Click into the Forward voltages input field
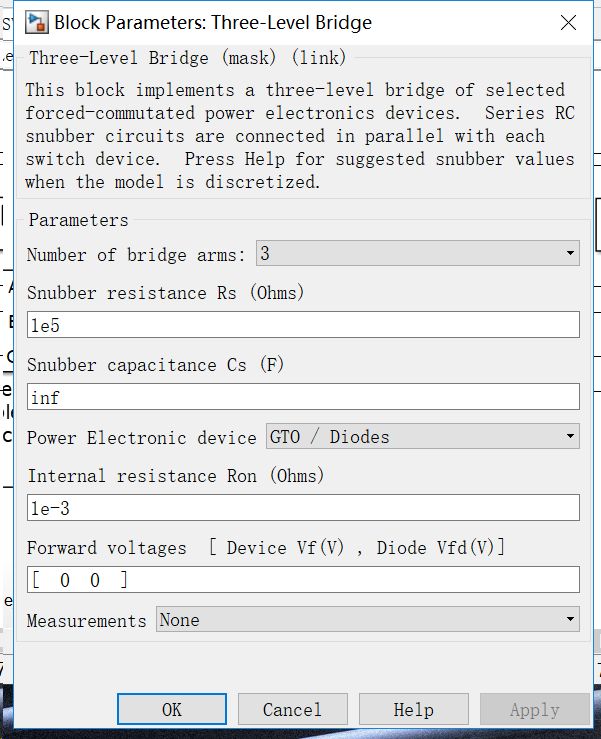The image size is (601, 739). point(303,580)
